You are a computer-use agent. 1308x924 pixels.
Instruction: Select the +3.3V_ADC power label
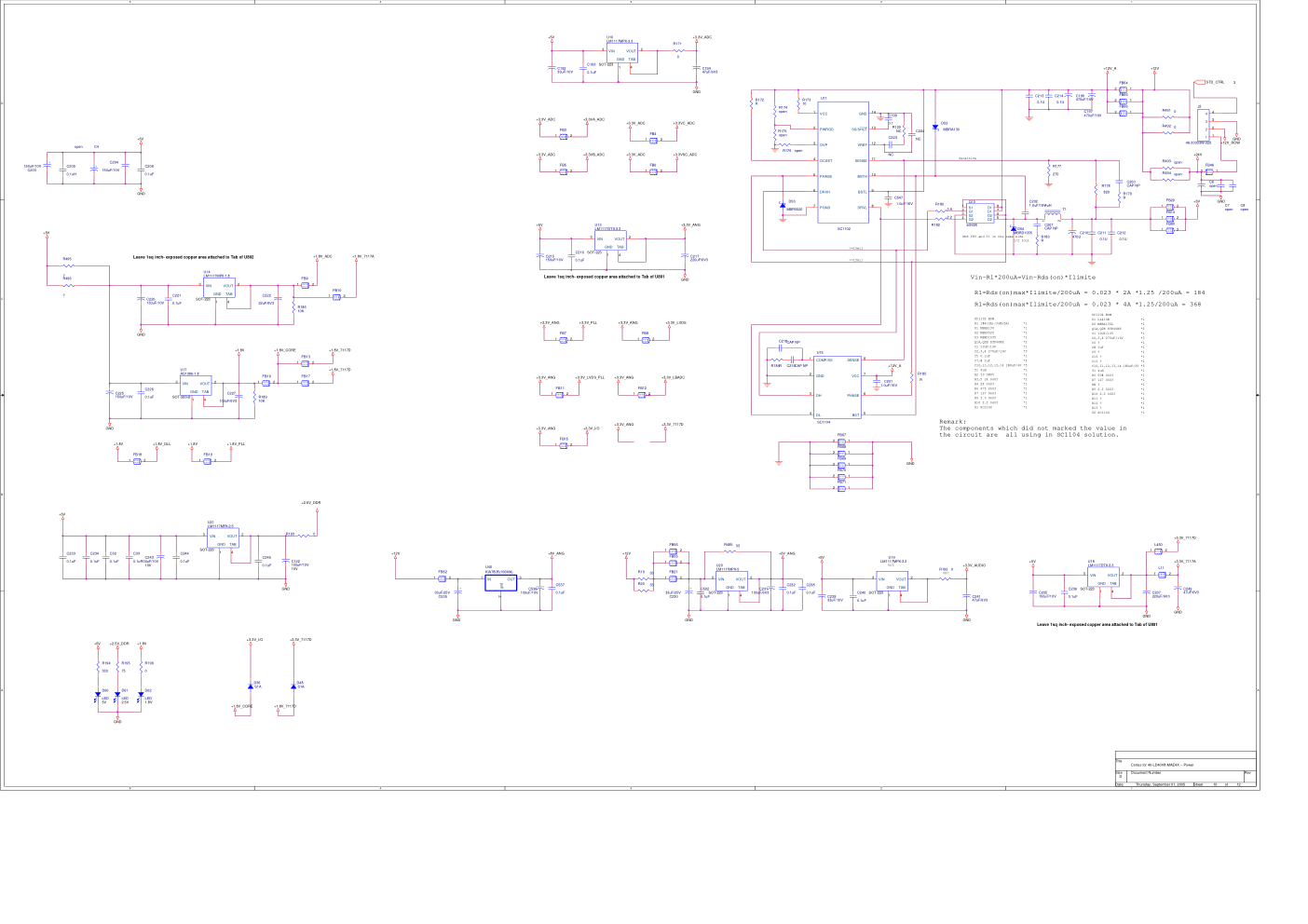pyautogui.click(x=703, y=37)
